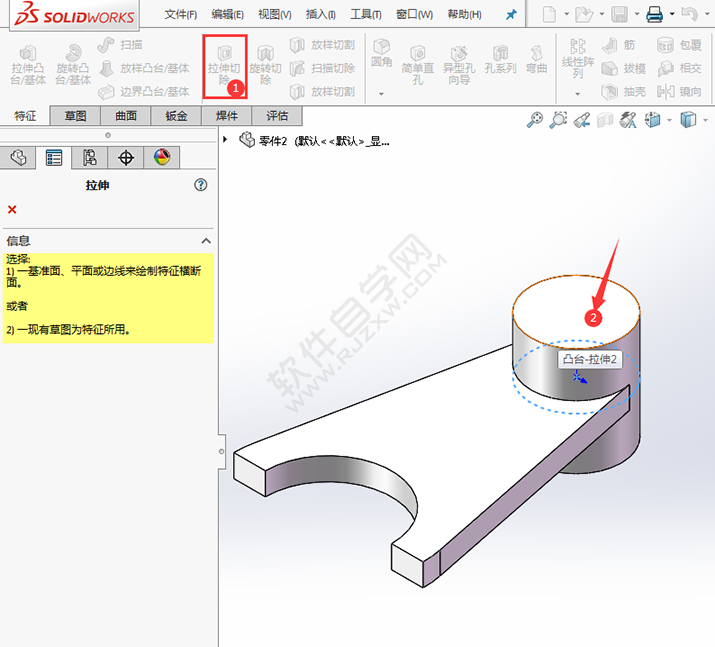Choose the Shell (抽壳) feature
Image resolution: width=715 pixels, height=647 pixels.
tap(623, 92)
